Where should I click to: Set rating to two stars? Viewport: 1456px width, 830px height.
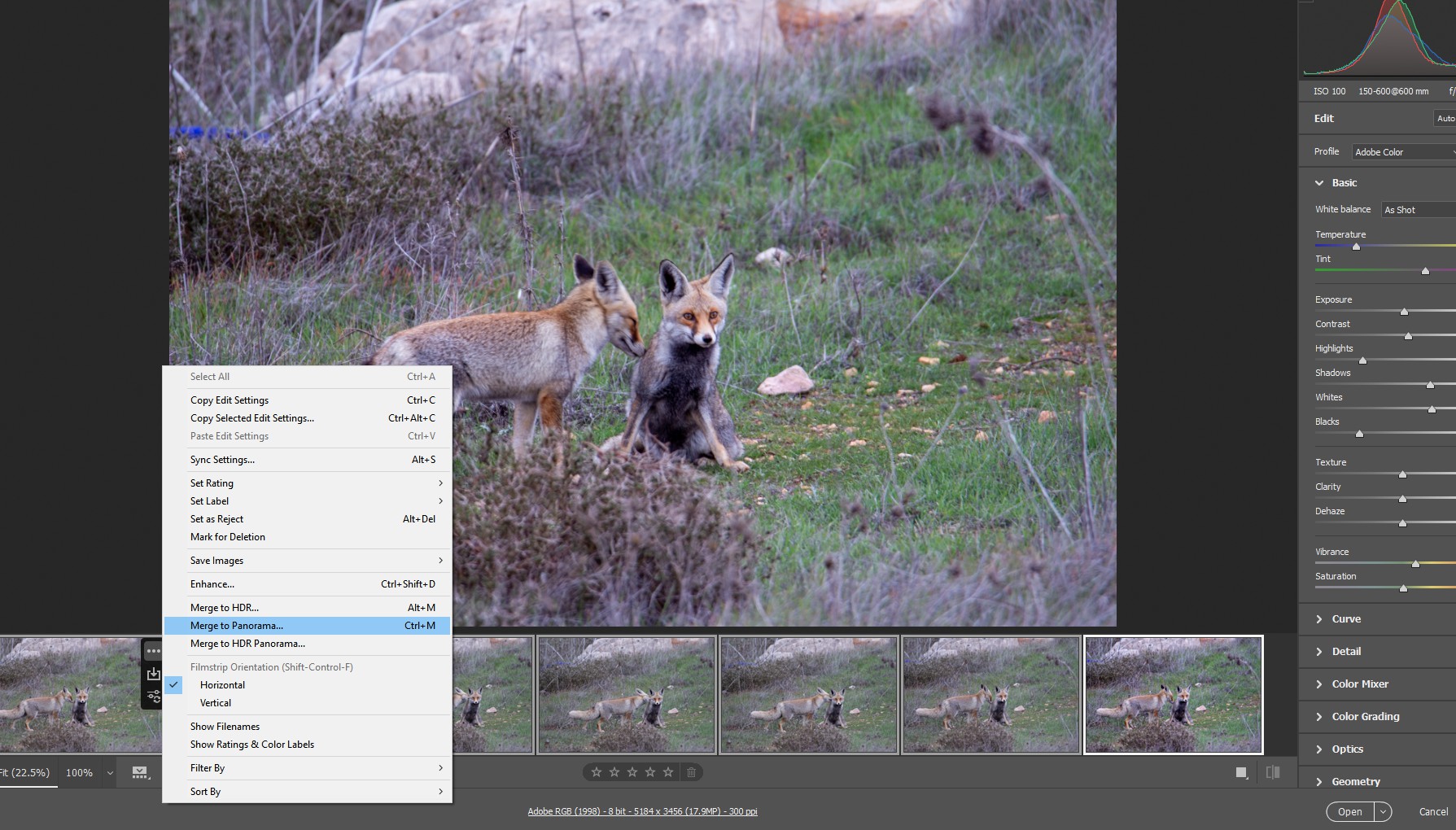614,772
